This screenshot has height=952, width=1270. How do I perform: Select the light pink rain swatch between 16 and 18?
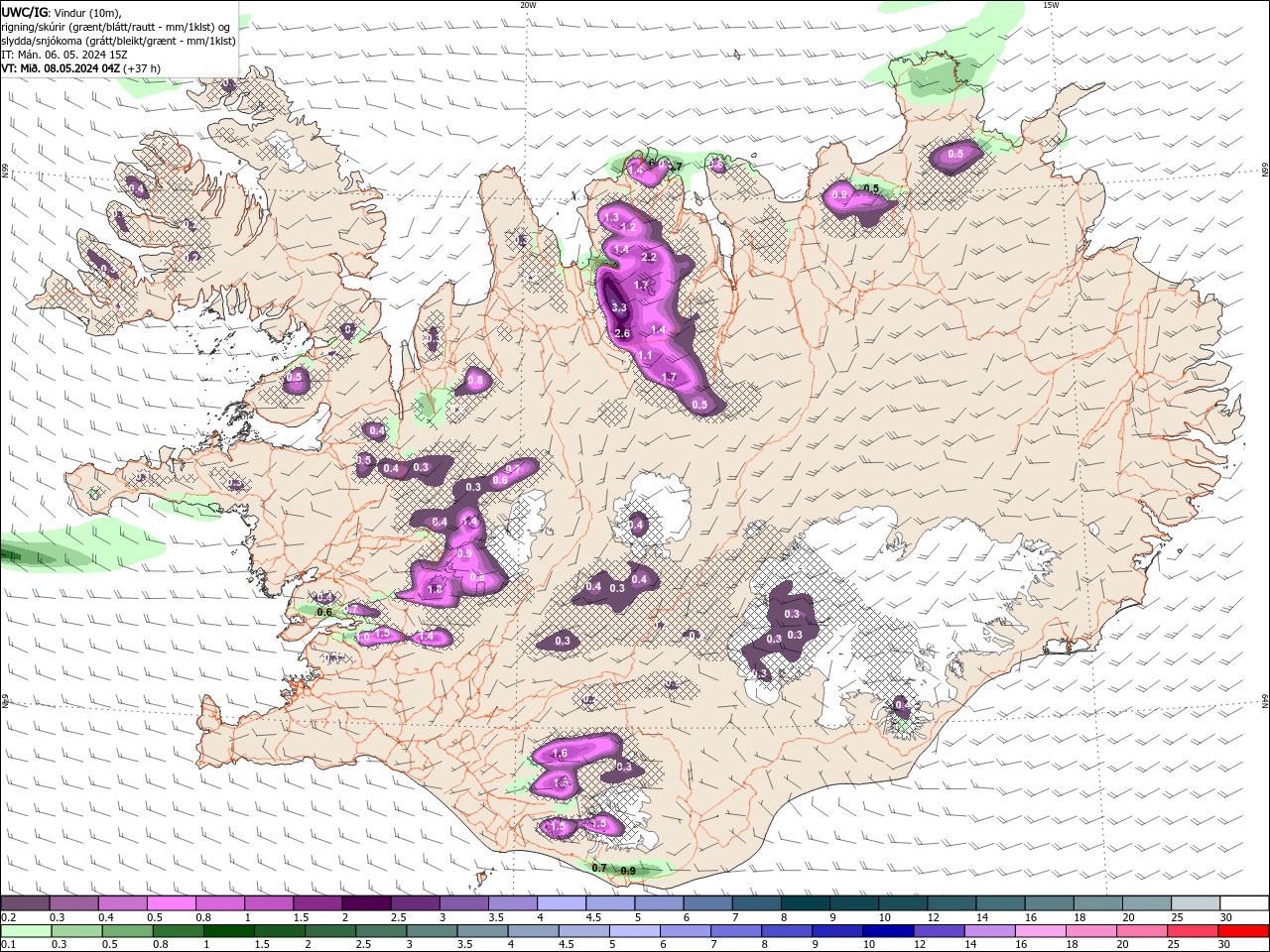click(1040, 931)
